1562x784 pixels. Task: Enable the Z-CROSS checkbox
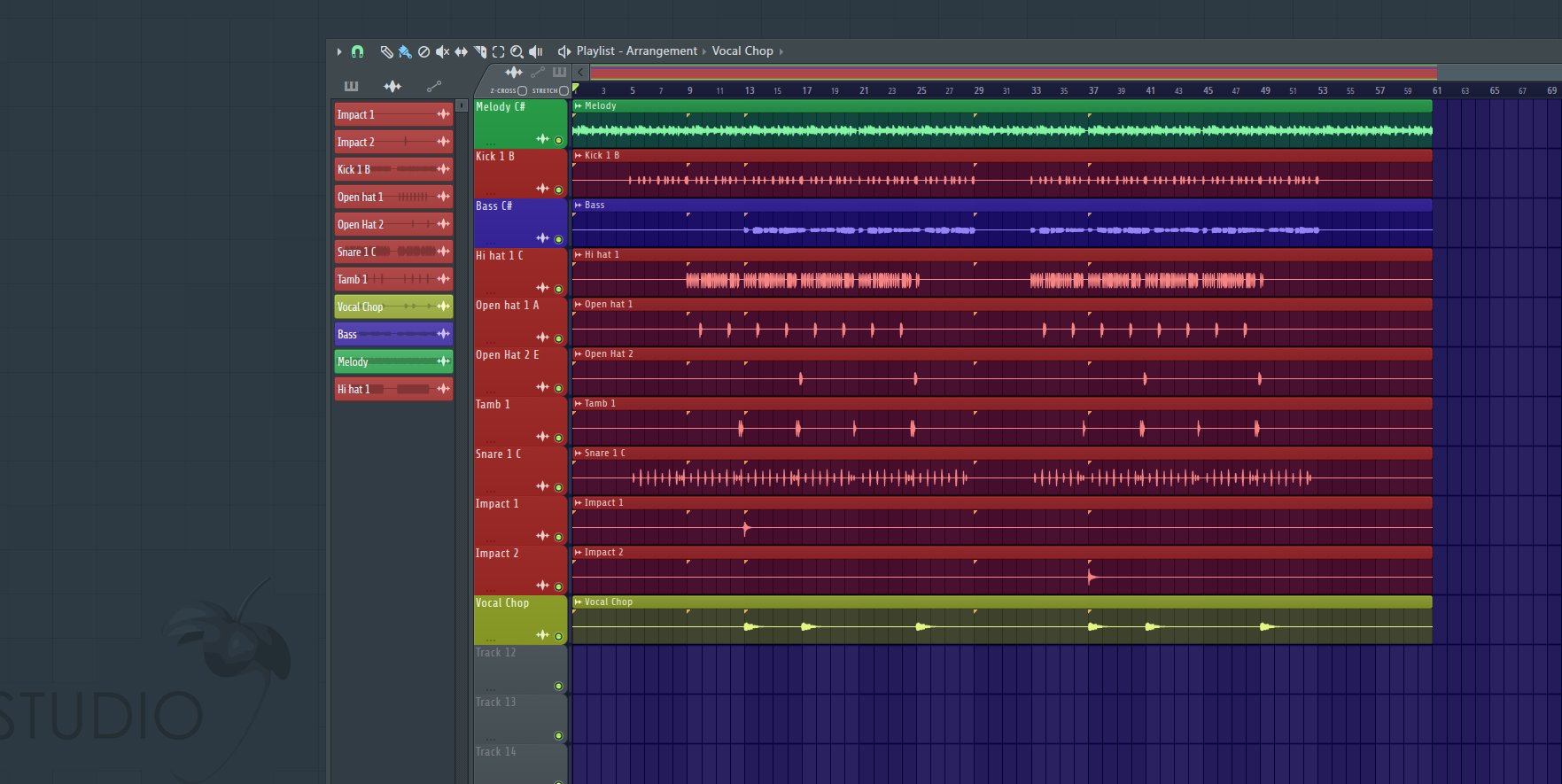click(x=522, y=90)
